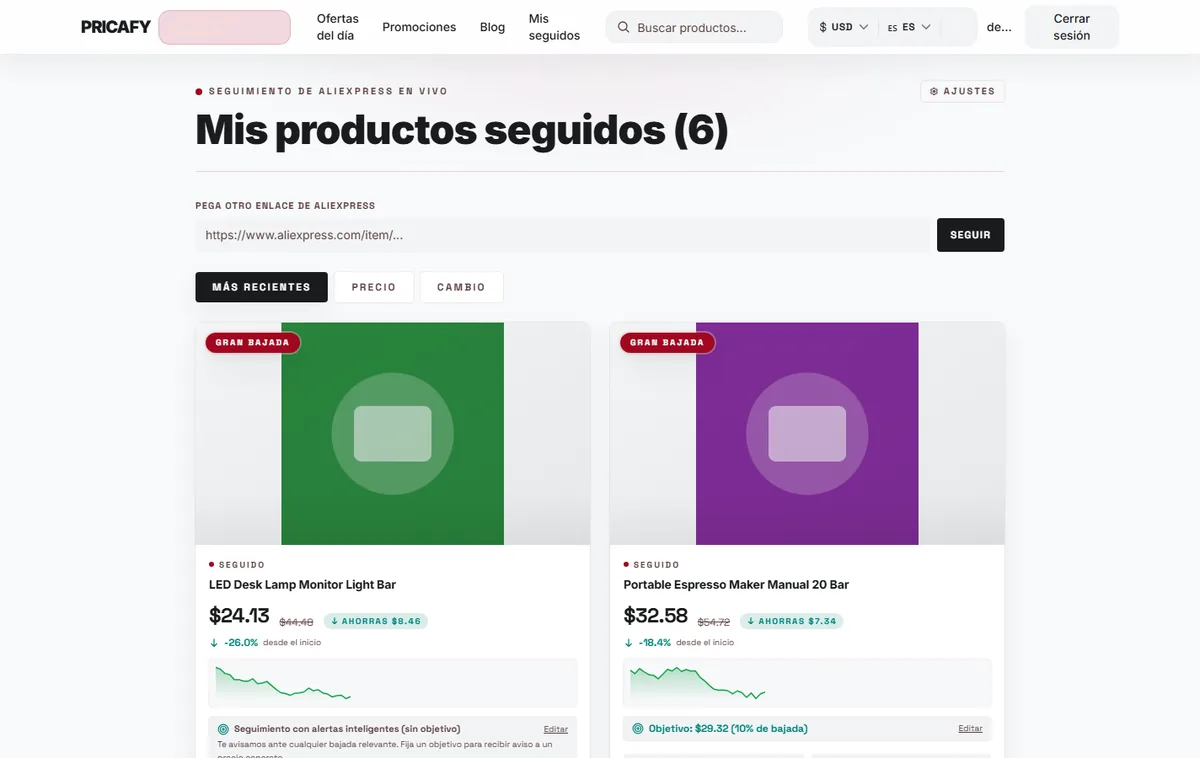
Task: Open the USD currency dropdown
Action: coord(843,28)
